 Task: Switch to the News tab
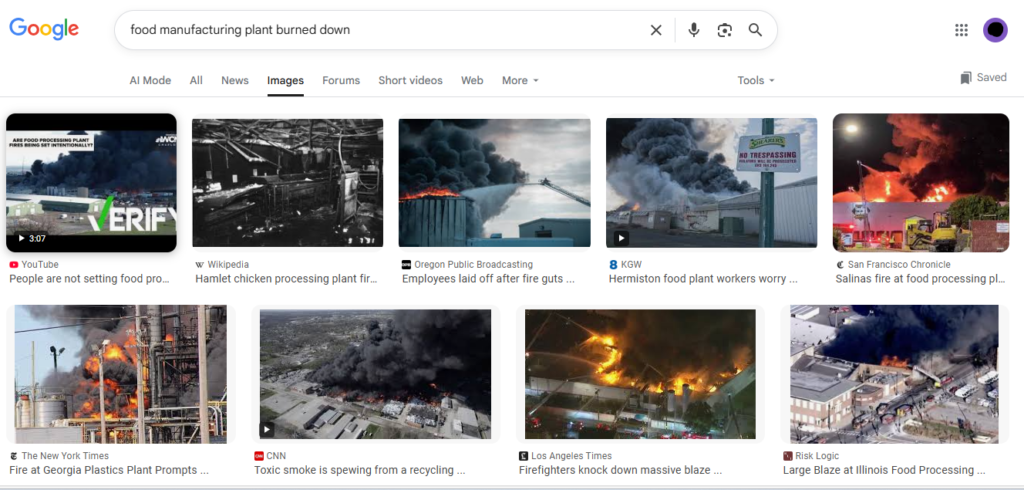coord(235,81)
